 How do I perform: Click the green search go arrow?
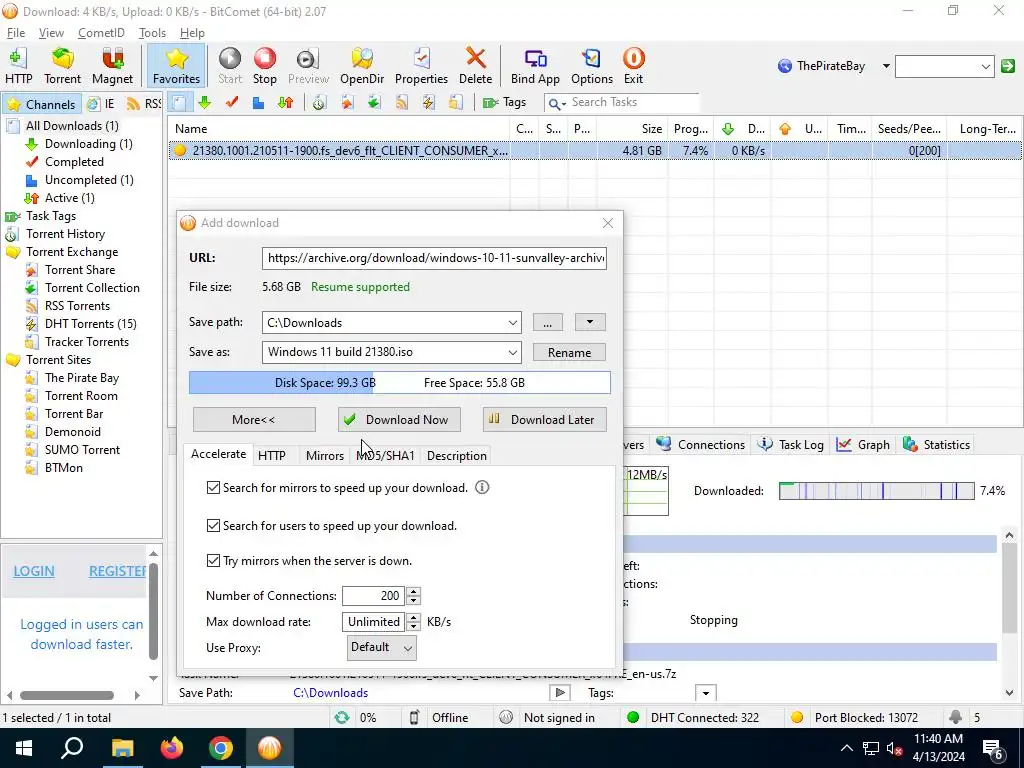(x=1008, y=66)
